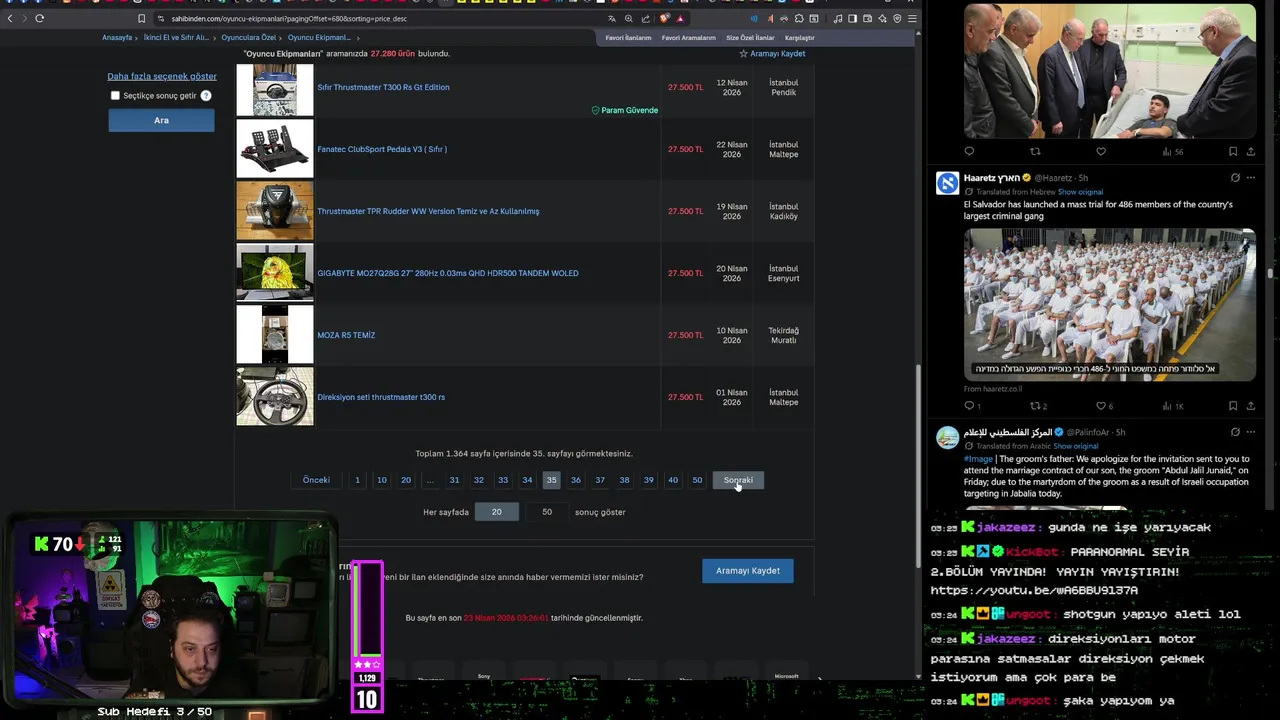The width and height of the screenshot is (1280, 720).
Task: Open the Favori İlanlarım tab
Action: pos(628,38)
